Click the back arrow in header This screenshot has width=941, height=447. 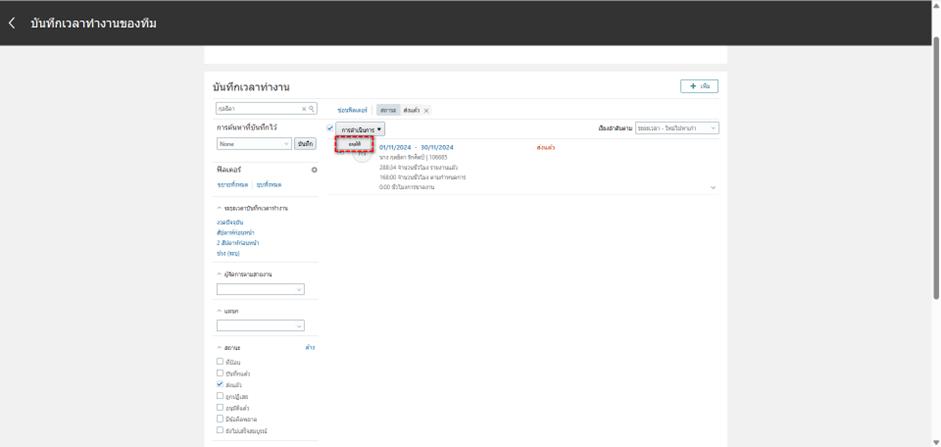coord(12,23)
